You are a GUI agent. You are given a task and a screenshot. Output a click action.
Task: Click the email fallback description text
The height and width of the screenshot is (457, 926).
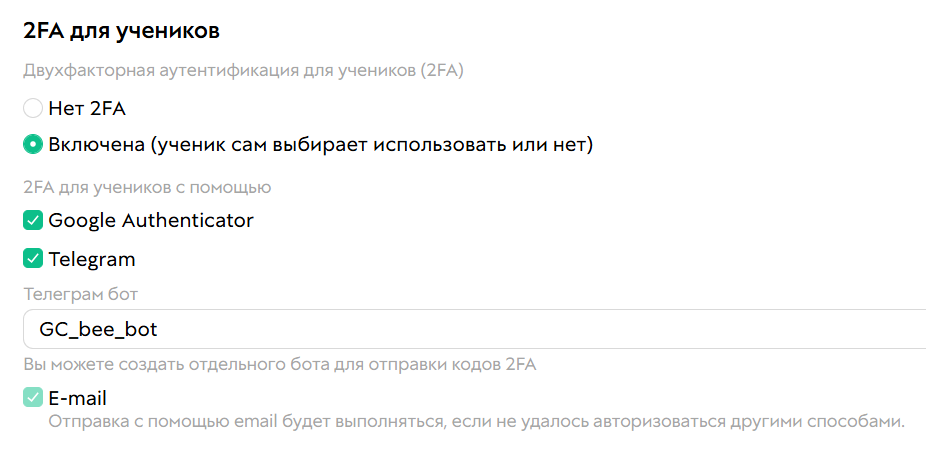click(x=476, y=421)
